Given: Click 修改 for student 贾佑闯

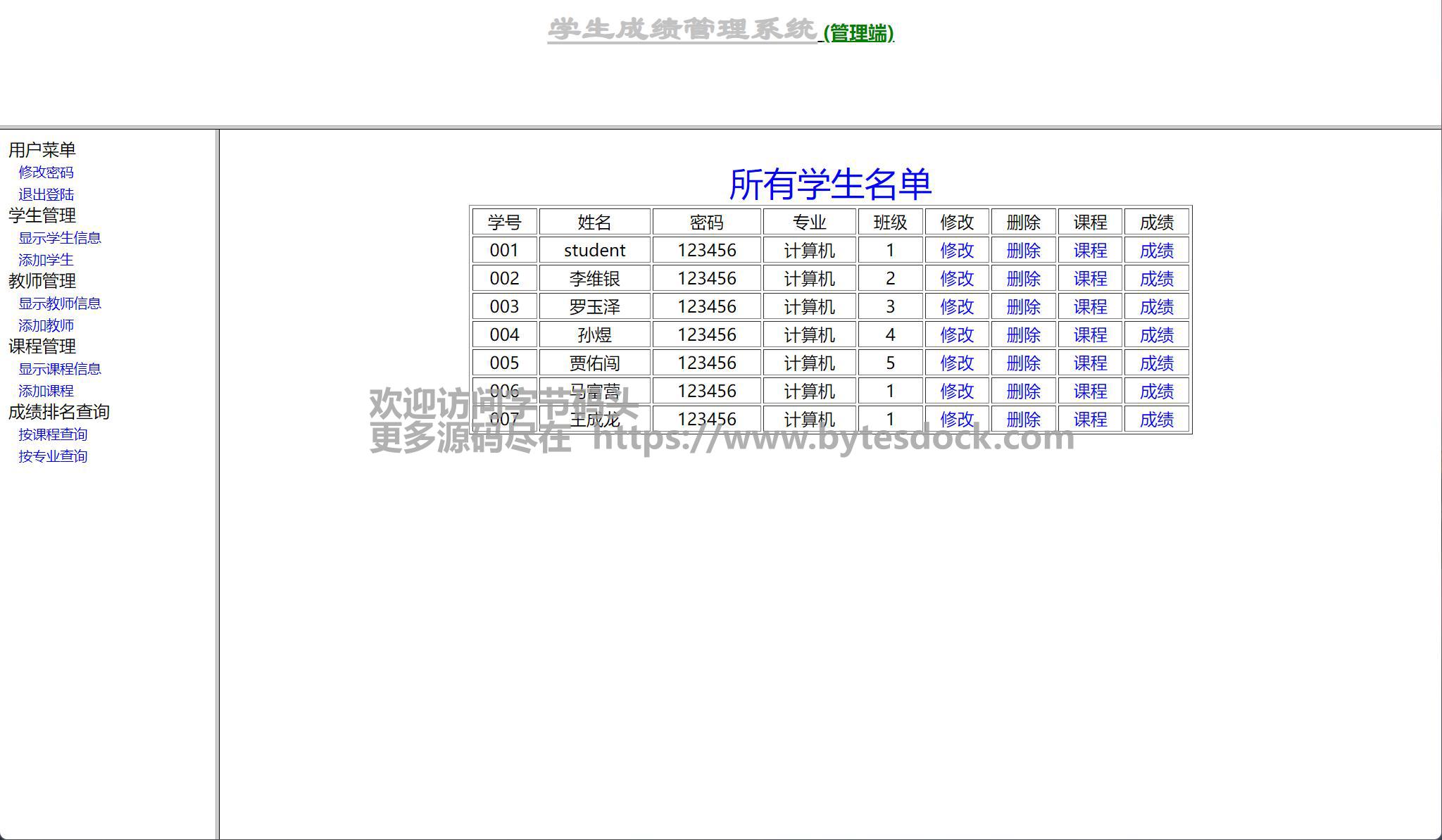Looking at the screenshot, I should point(956,363).
